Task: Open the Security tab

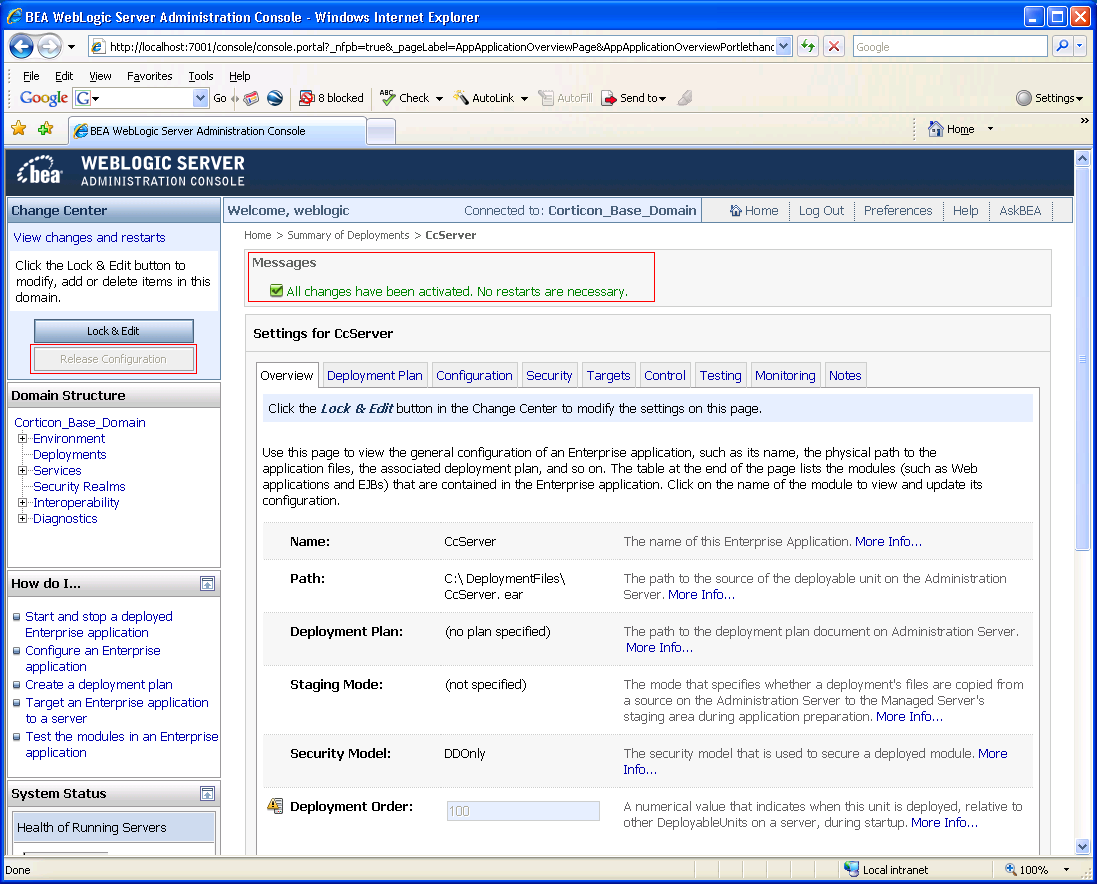Action: [x=549, y=375]
